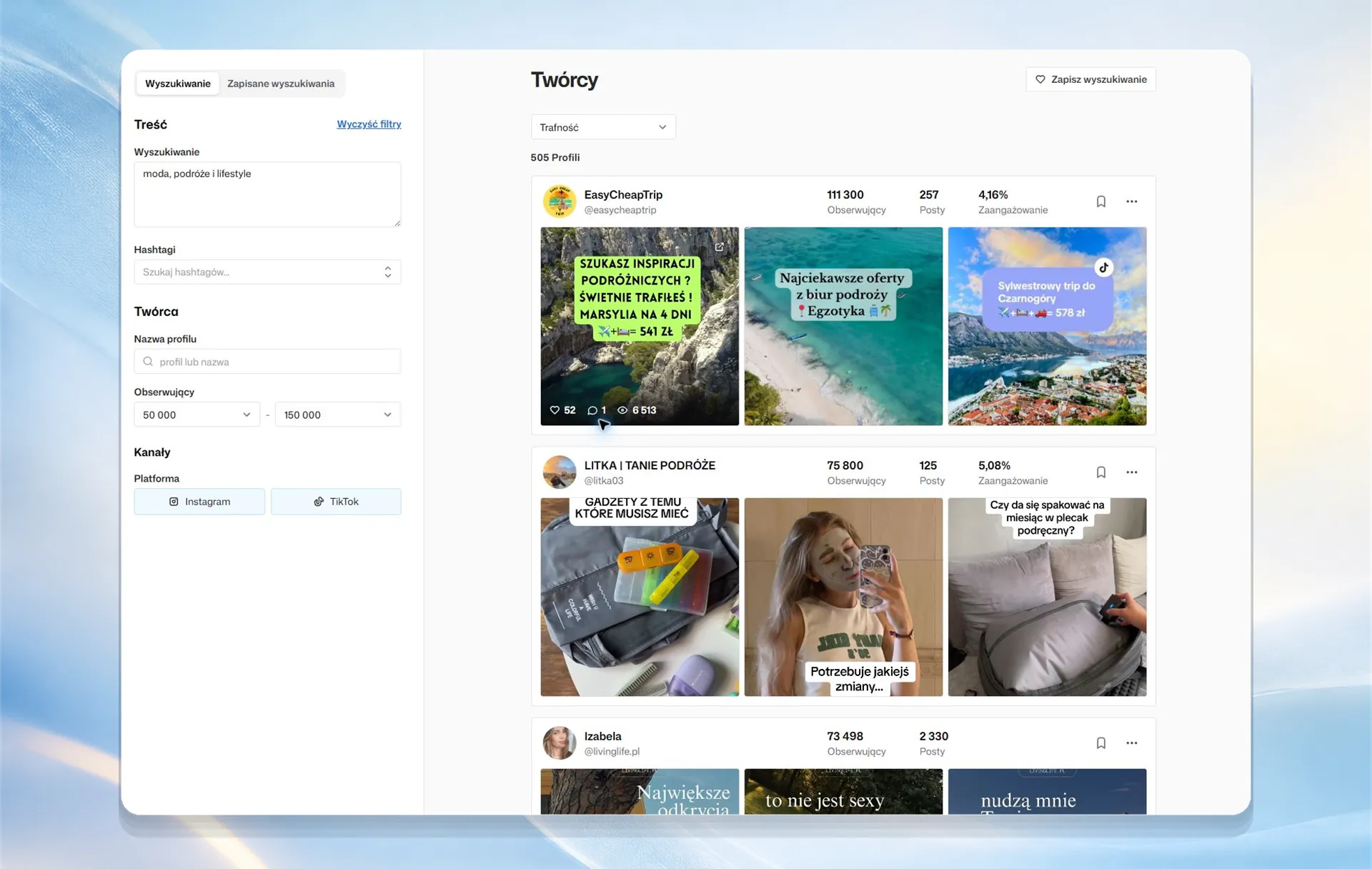Screen dimensions: 1372x869
Task: Click the 73 498 followers value
Action: (845, 736)
